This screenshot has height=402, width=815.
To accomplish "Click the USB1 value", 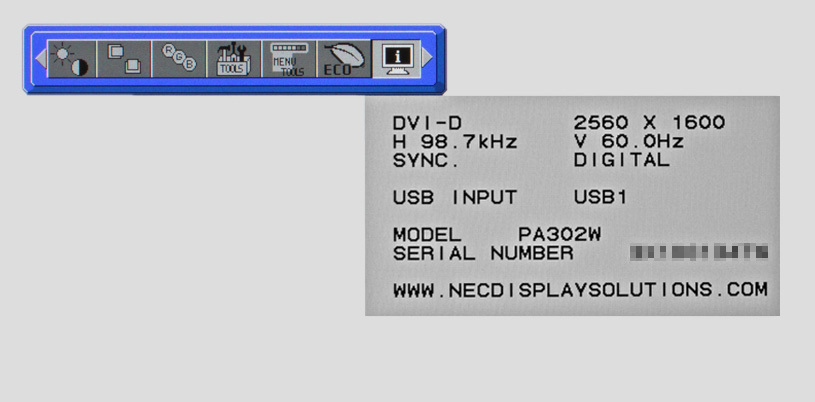I will pyautogui.click(x=600, y=198).
